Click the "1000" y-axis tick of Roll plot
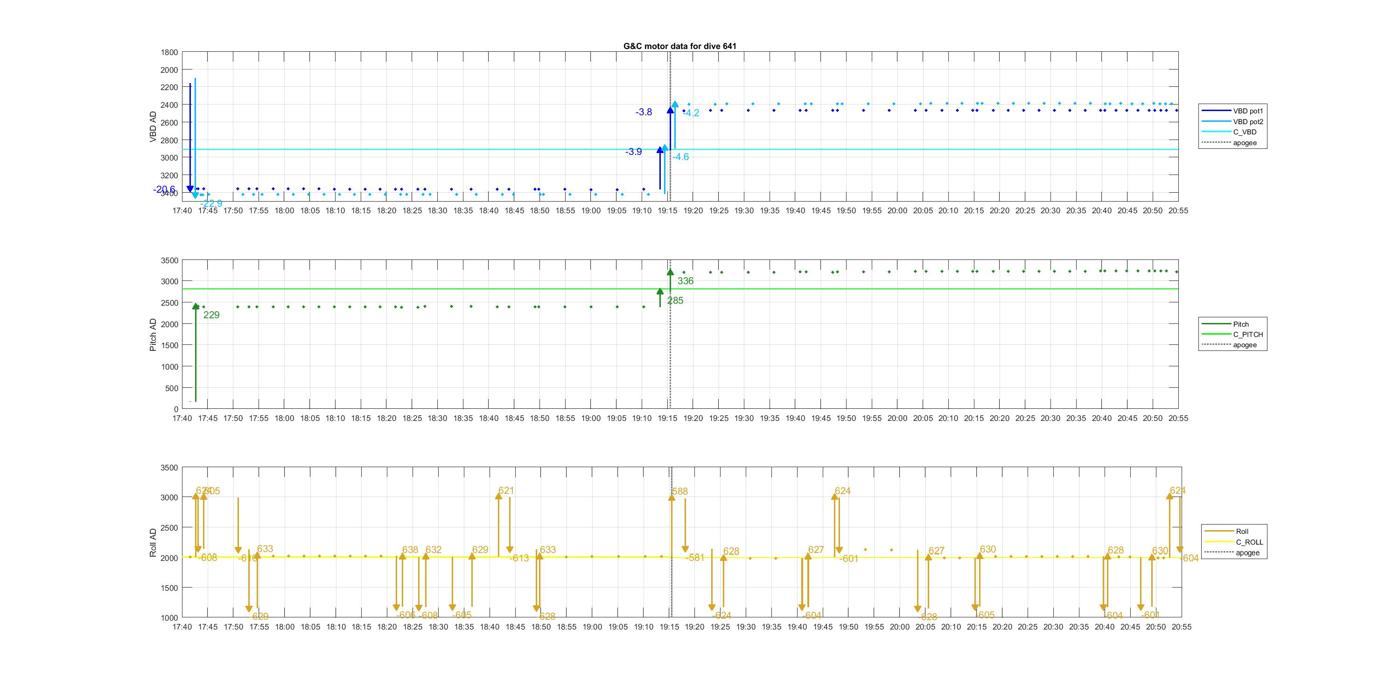The height and width of the screenshot is (693, 1400). (x=169, y=618)
